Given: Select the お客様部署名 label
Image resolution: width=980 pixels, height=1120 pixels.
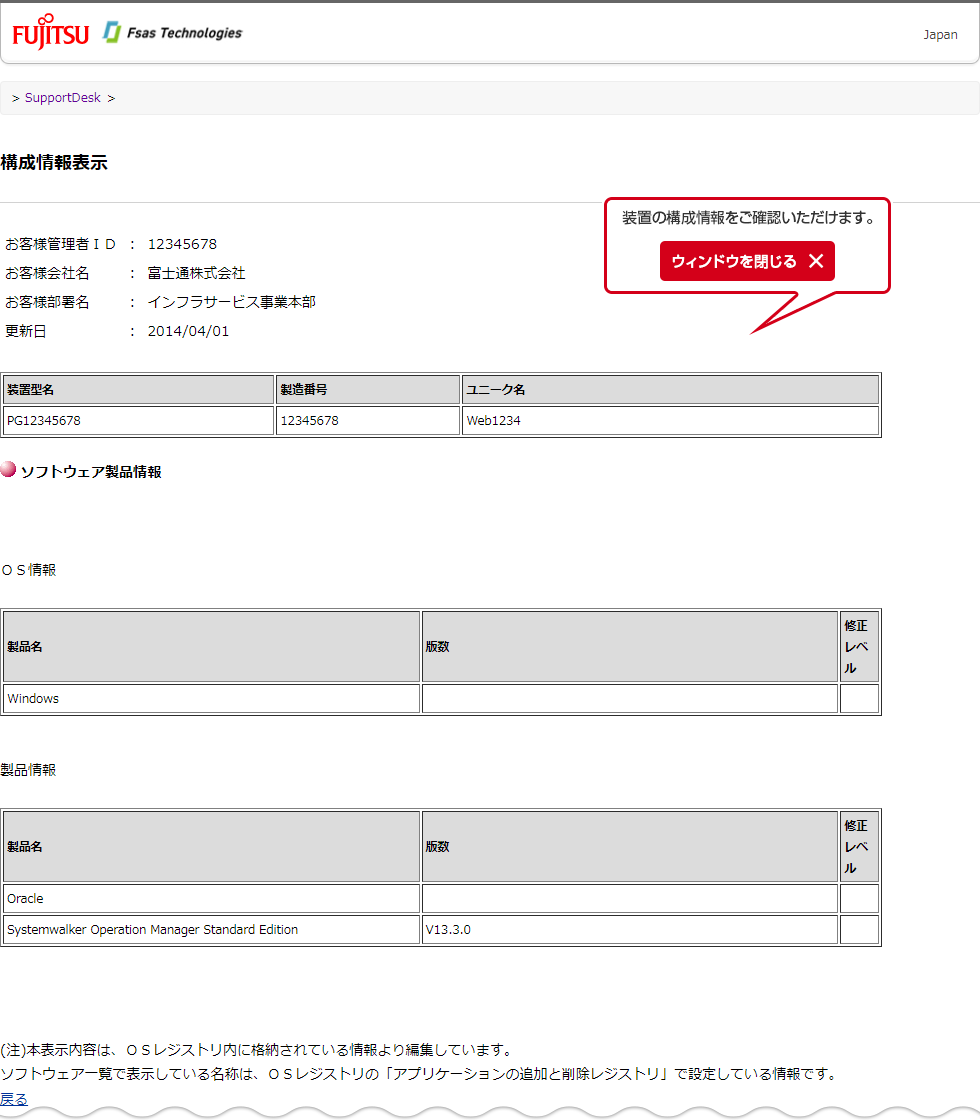Looking at the screenshot, I should pos(47,302).
